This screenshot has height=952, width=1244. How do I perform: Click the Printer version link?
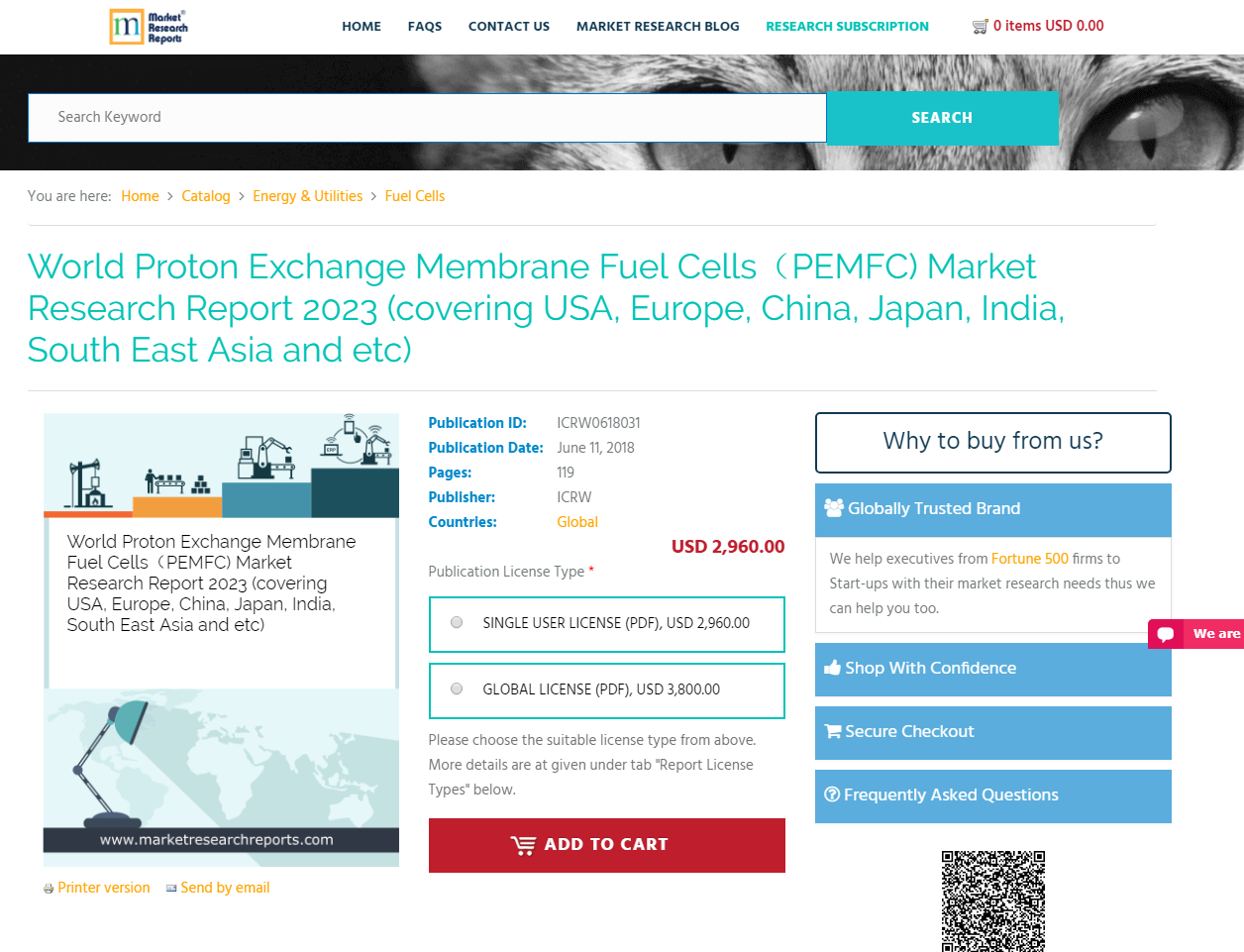coord(104,888)
